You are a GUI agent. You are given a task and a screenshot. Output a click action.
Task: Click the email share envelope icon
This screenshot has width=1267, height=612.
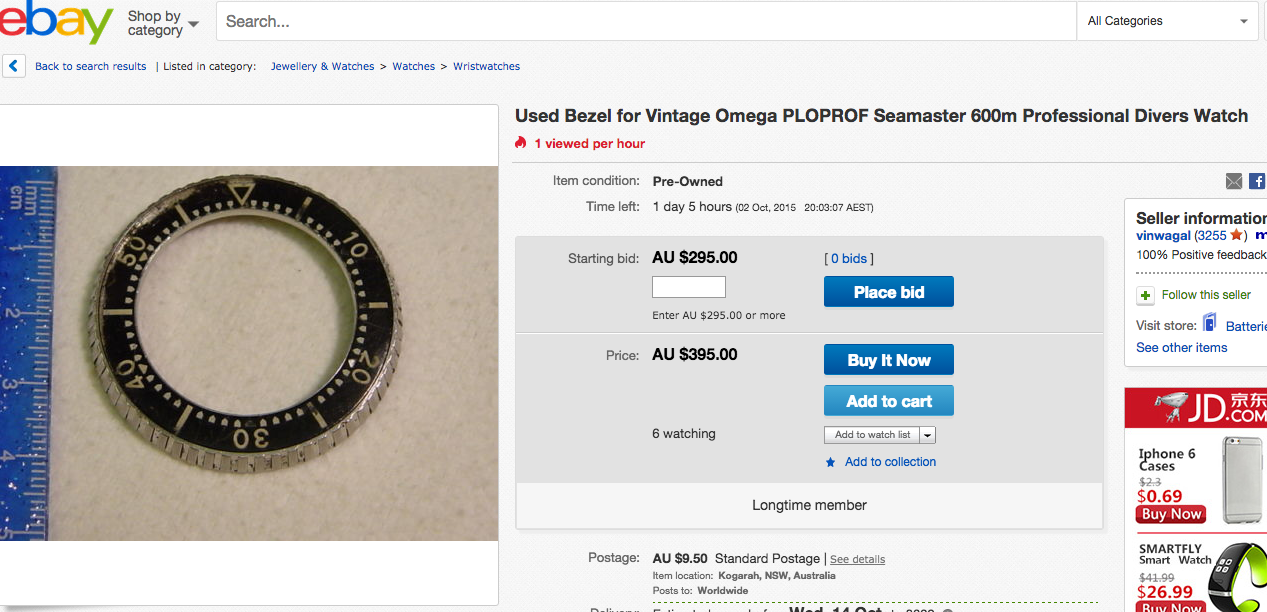click(x=1234, y=181)
